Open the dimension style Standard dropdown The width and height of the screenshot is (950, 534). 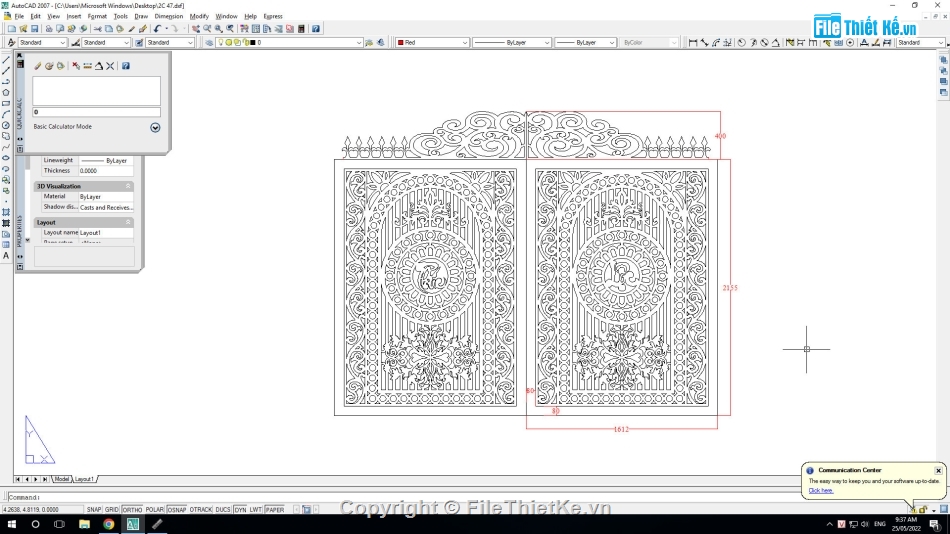106,42
